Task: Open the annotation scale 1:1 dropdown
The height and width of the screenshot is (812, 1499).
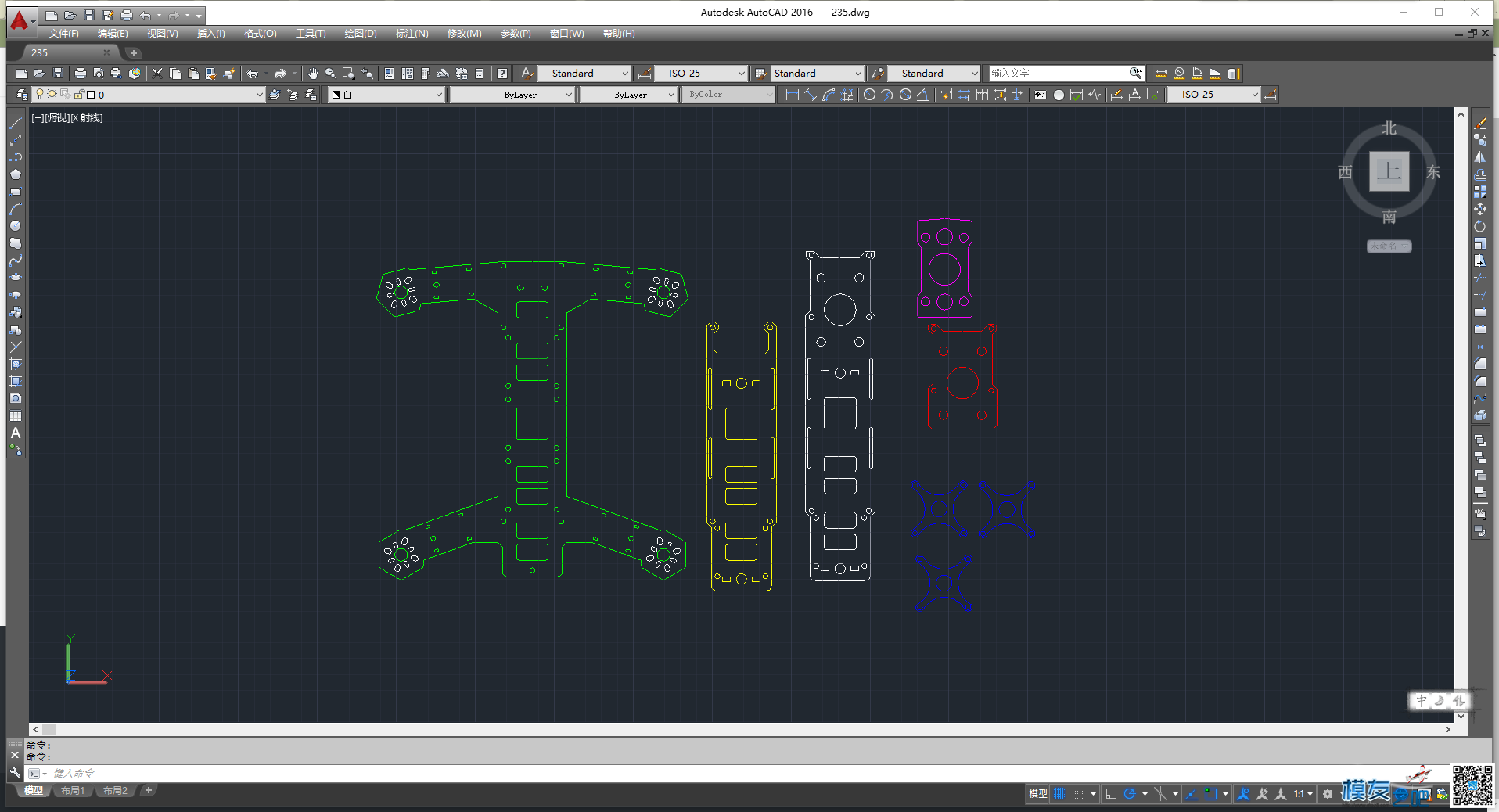Action: coord(1303,794)
